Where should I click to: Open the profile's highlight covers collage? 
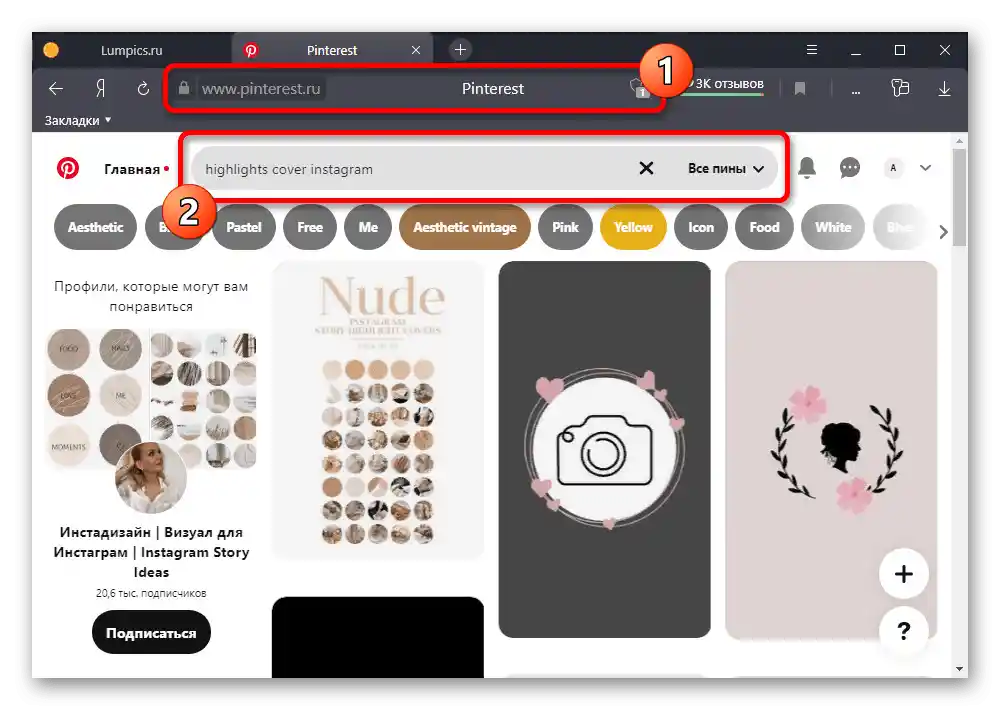[151, 398]
